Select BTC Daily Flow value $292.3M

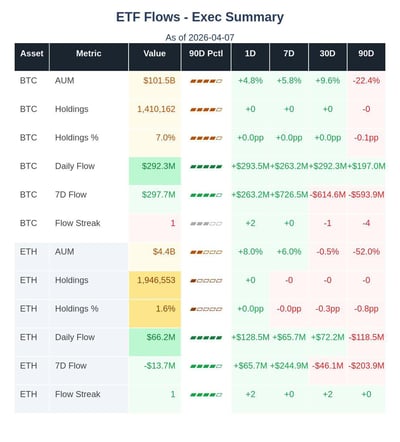[x=159, y=166]
